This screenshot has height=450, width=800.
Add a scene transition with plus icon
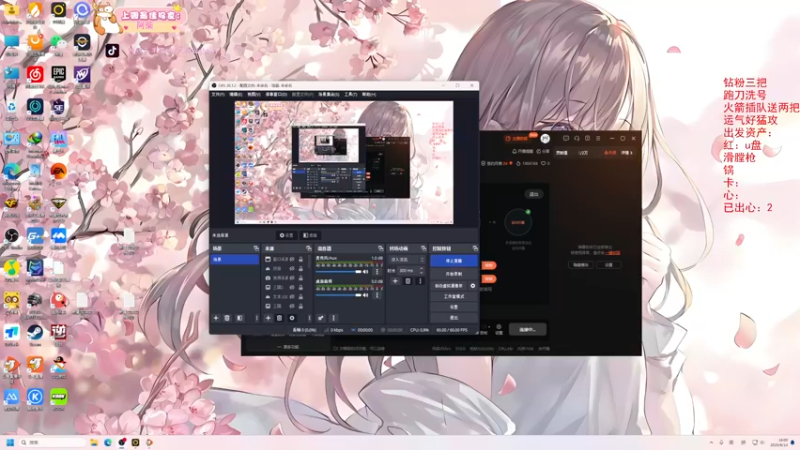pyautogui.click(x=395, y=281)
